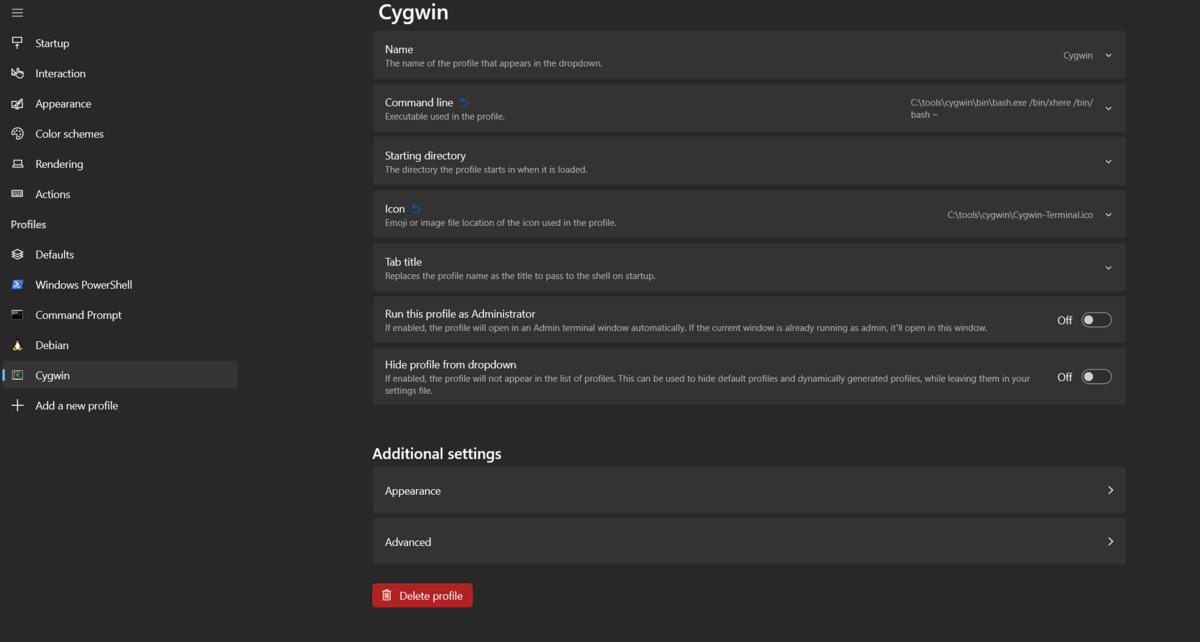Click the Actions keyboard icon

coord(17,194)
